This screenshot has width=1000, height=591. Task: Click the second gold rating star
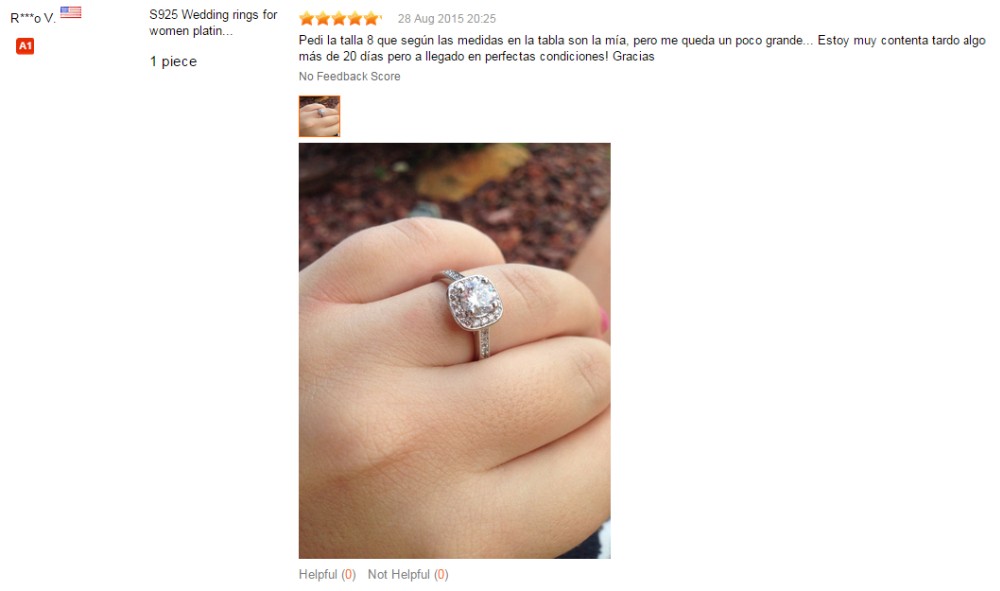point(323,18)
